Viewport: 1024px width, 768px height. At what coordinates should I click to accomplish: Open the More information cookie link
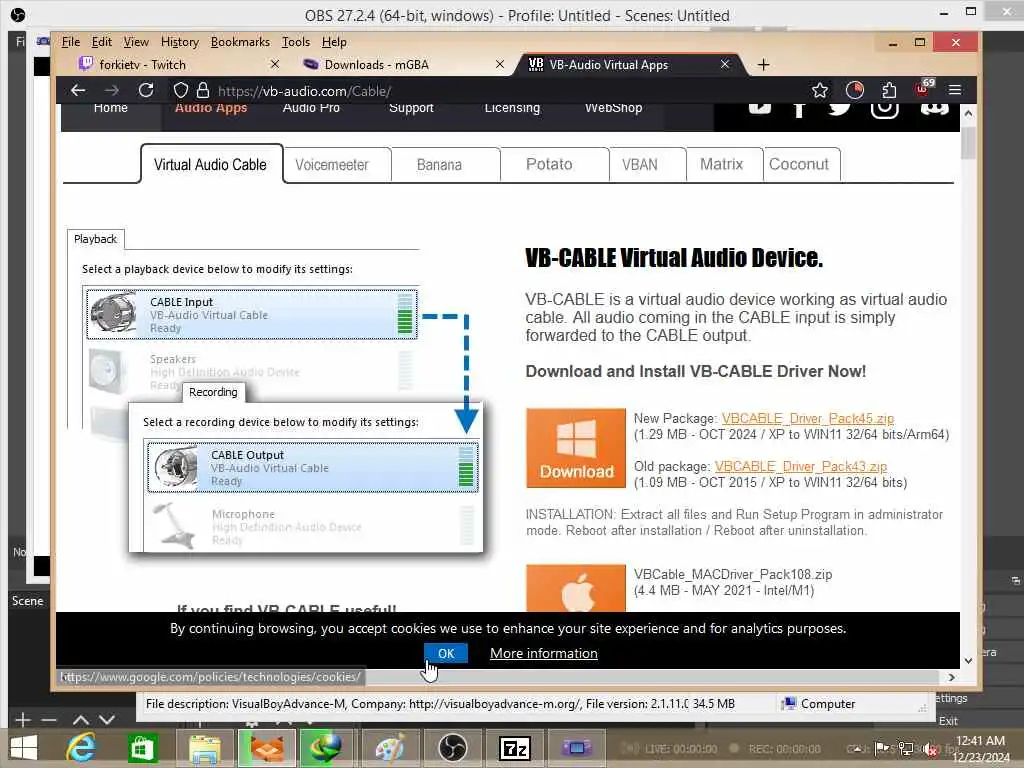(543, 653)
